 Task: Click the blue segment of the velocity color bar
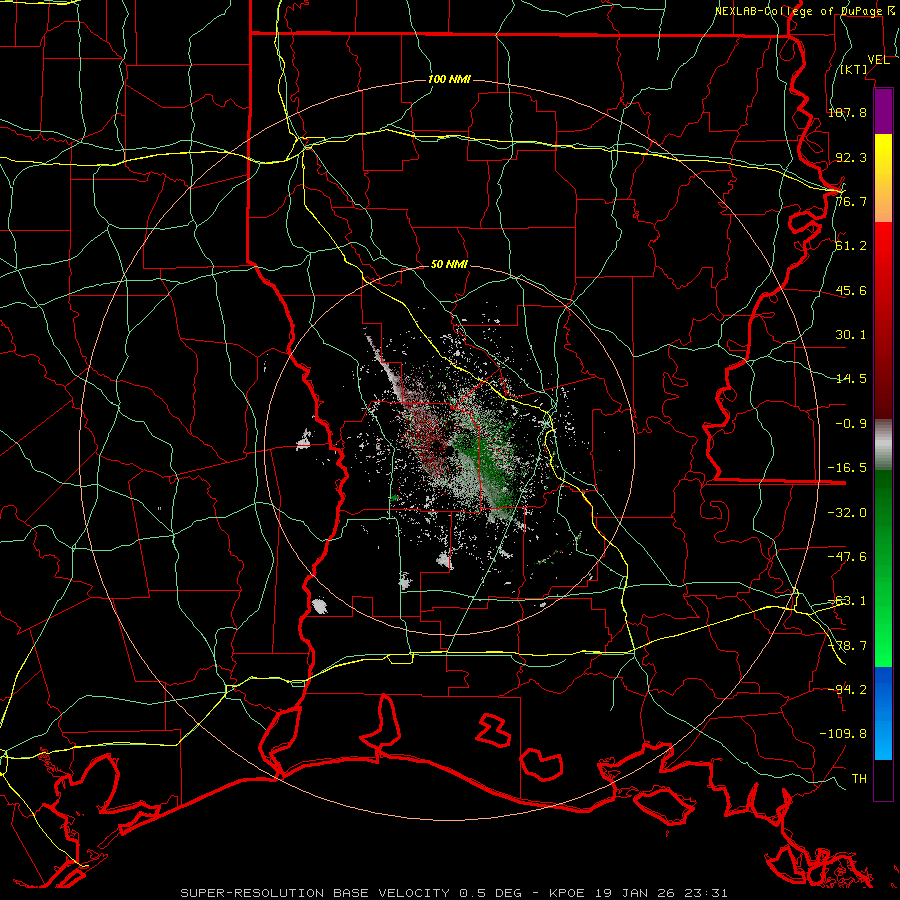(883, 713)
